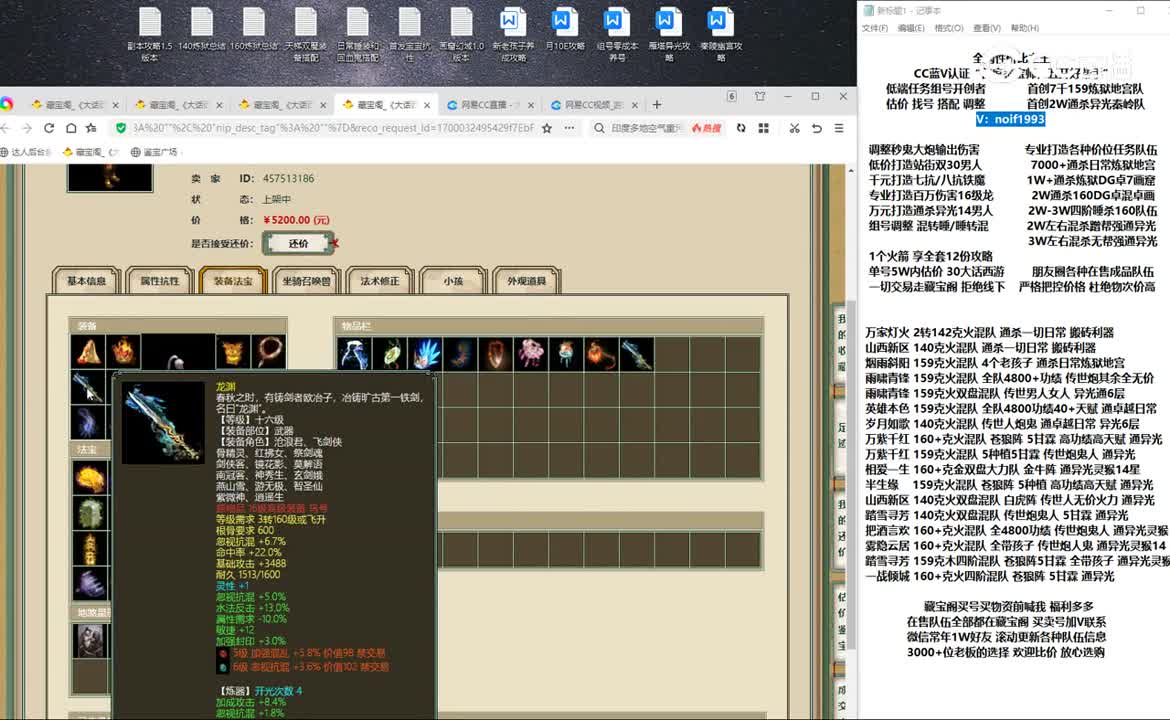The width and height of the screenshot is (1170, 720).
Task: Click browser skin (shirt) icon
Action: tap(760, 96)
